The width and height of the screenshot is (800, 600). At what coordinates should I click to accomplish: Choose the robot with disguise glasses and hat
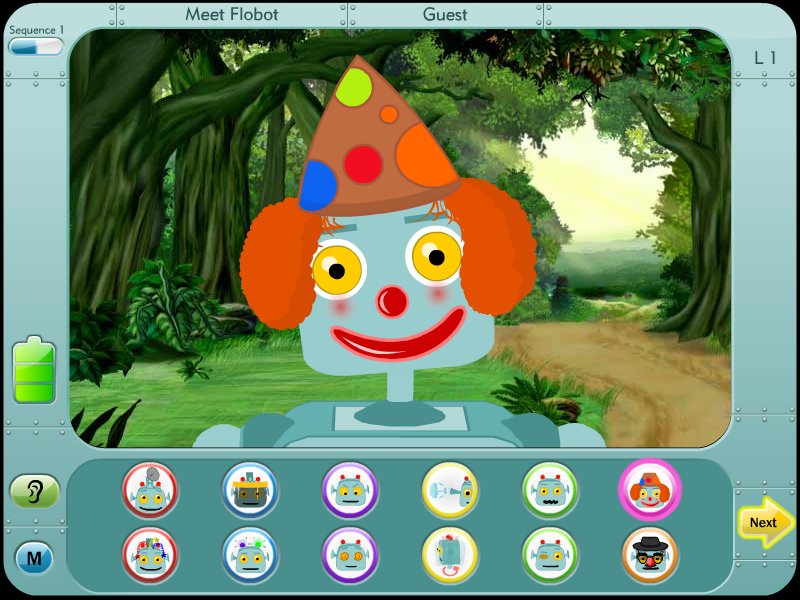click(650, 554)
